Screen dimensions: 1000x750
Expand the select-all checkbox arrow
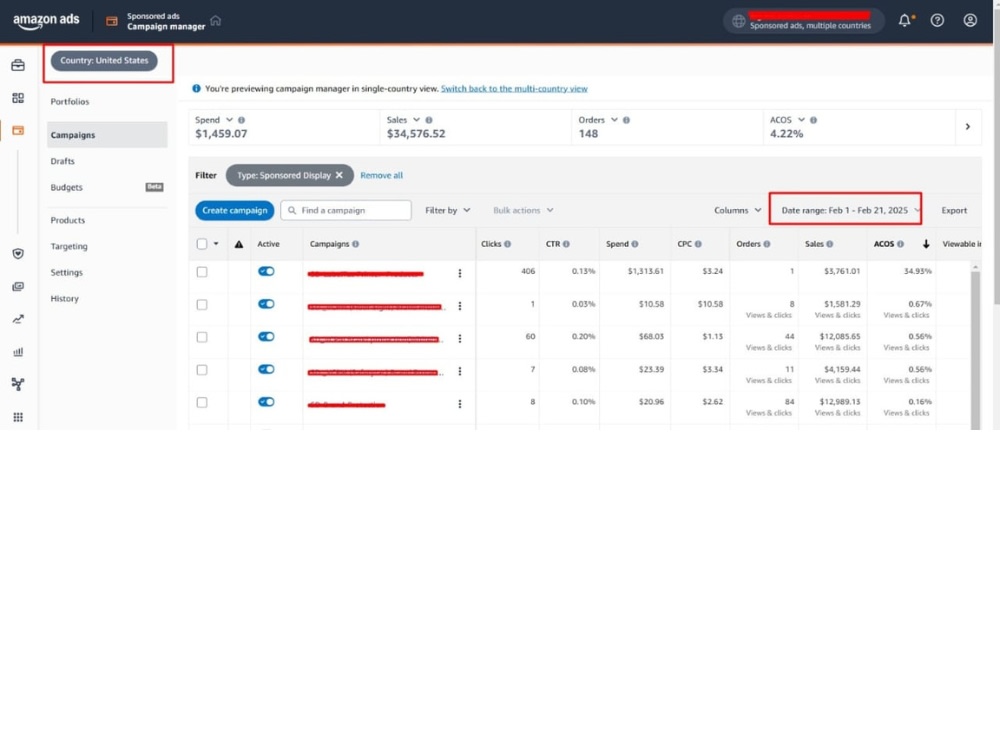(x=216, y=244)
